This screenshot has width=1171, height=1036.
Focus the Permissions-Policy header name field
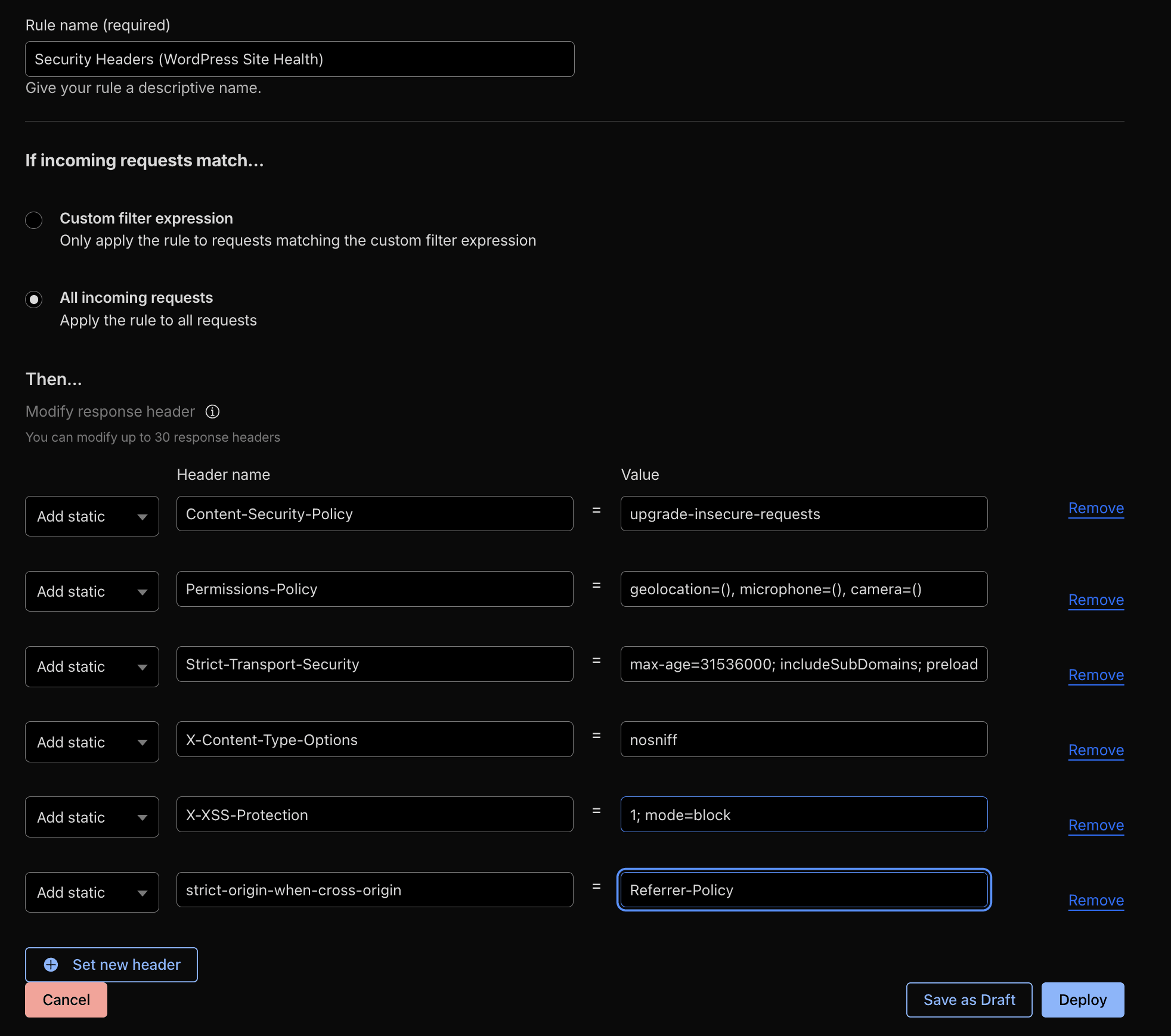pos(374,589)
